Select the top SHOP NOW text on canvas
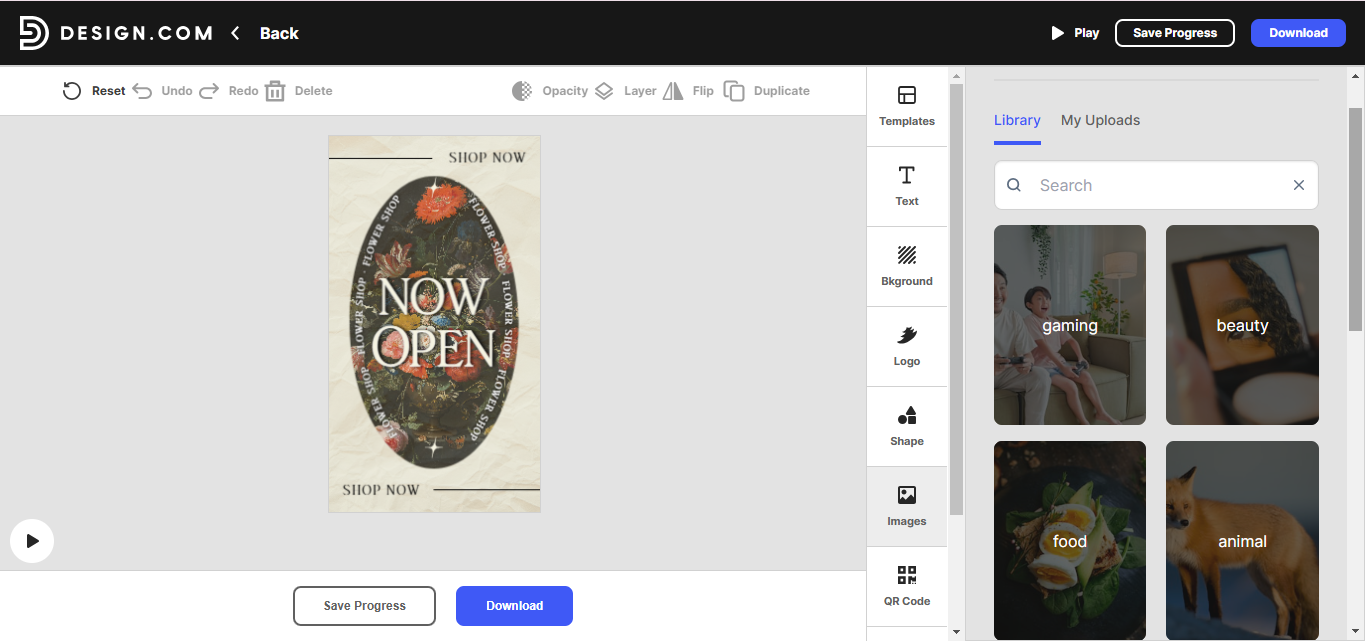 (x=486, y=157)
